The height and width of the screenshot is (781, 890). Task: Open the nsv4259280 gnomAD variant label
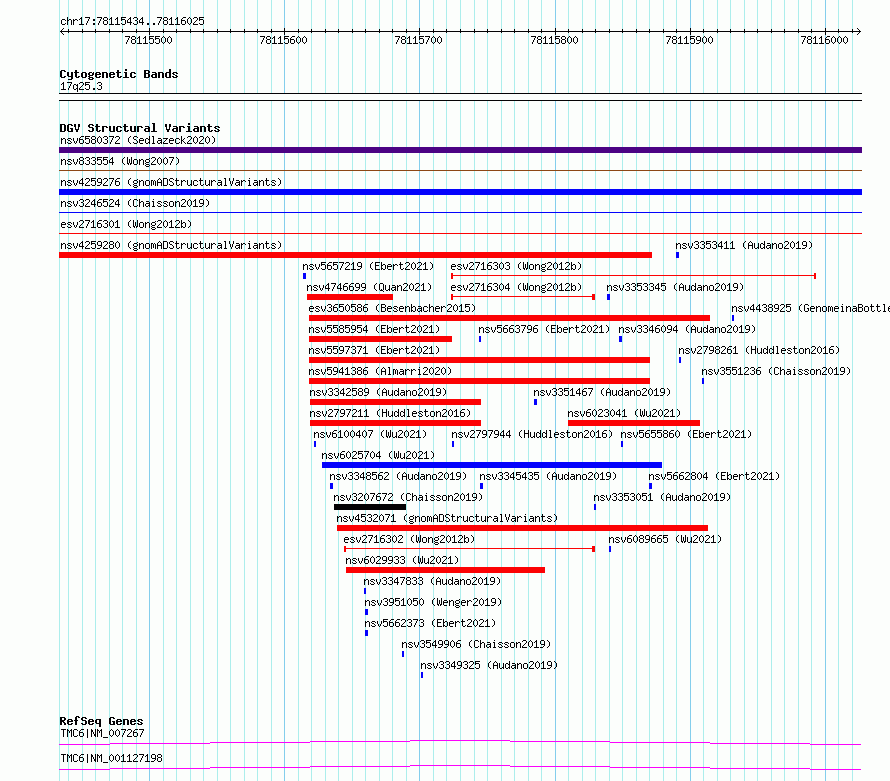[171, 245]
